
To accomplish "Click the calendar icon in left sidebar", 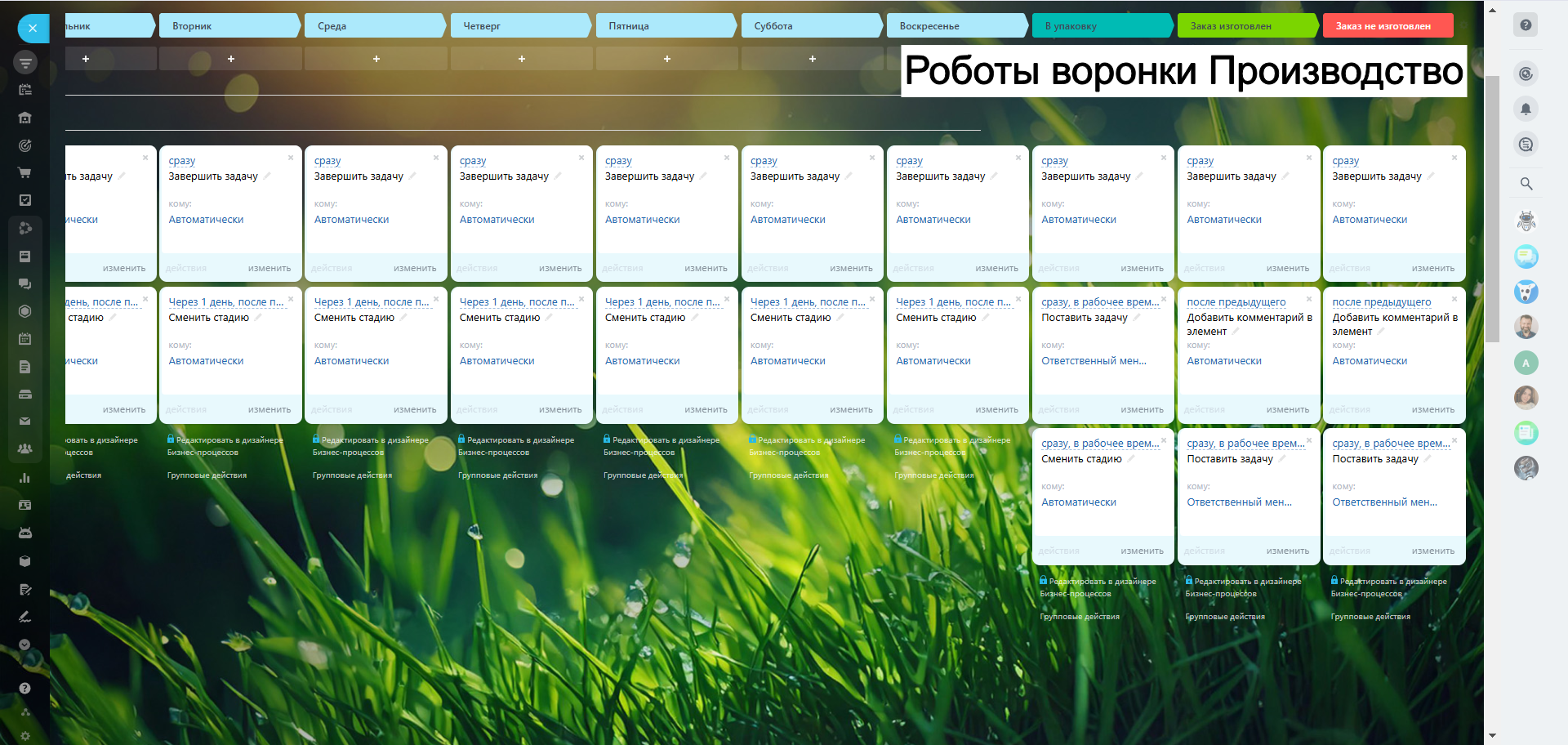I will pos(24,338).
